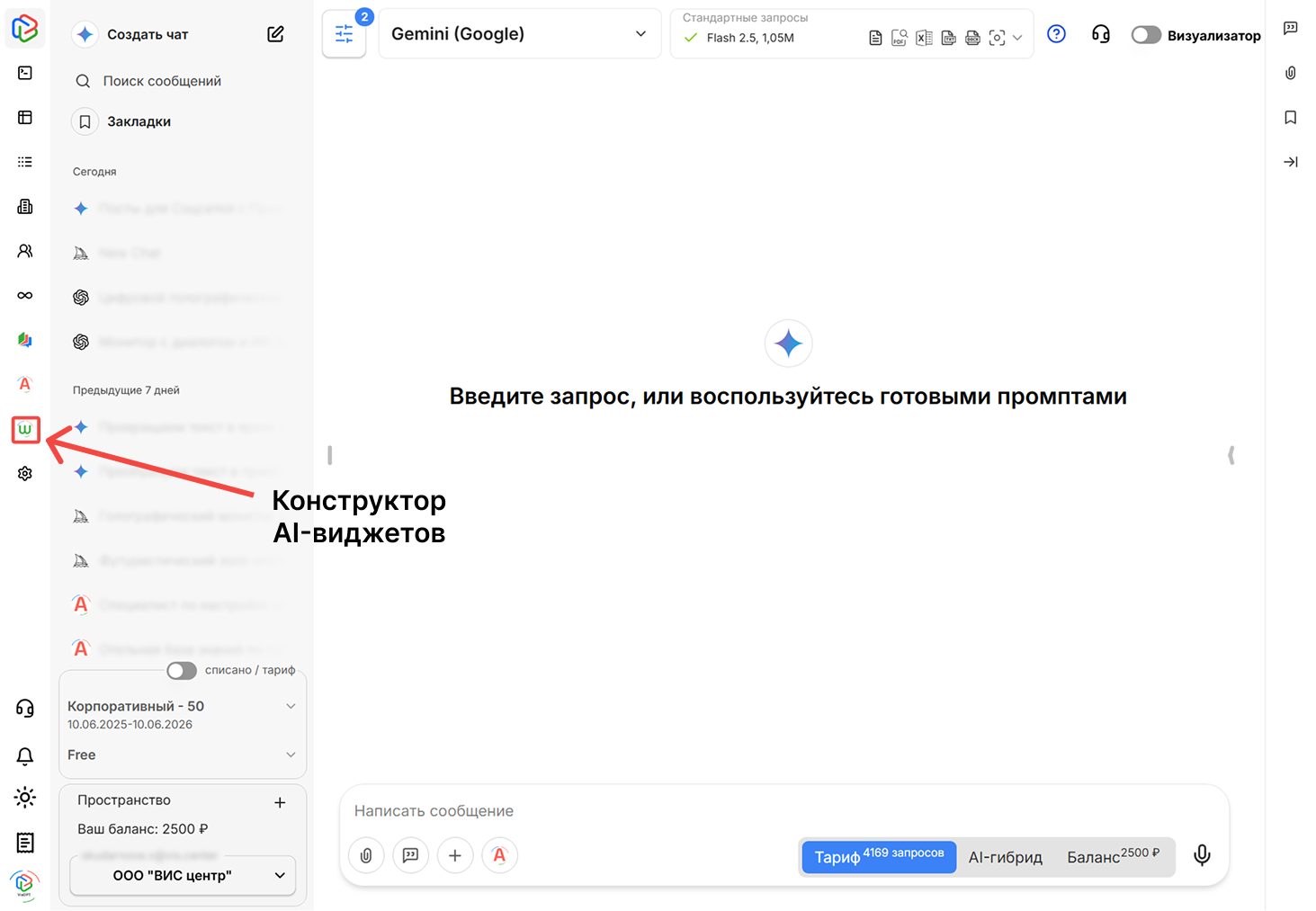This screenshot has height=911, width=1316.
Task: Toggle the Визуализатор switch
Action: (x=1145, y=34)
